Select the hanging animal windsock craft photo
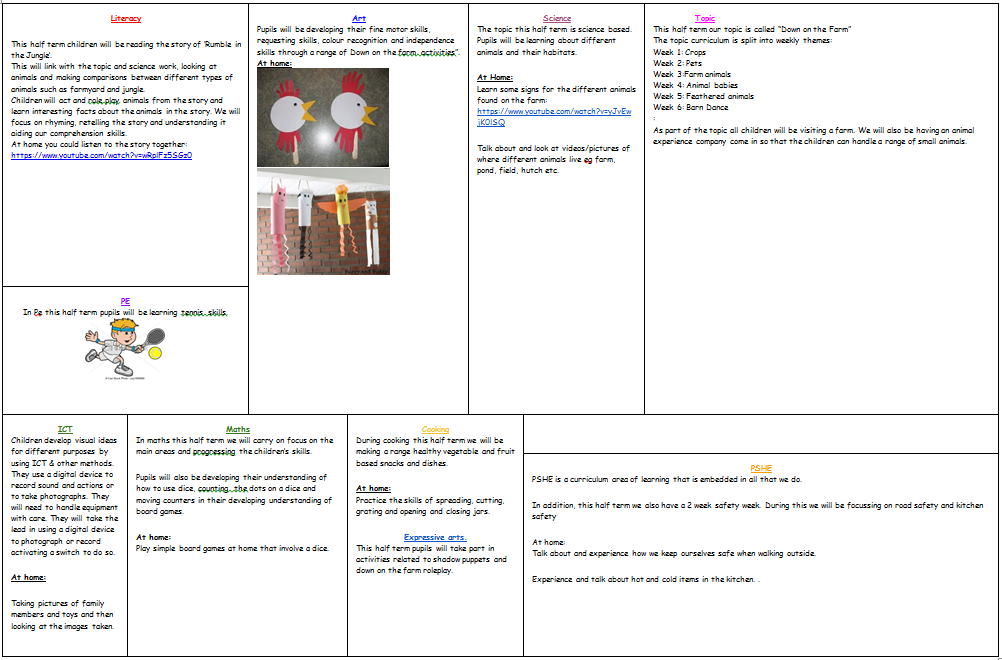The width and height of the screenshot is (1002, 660). coord(322,221)
